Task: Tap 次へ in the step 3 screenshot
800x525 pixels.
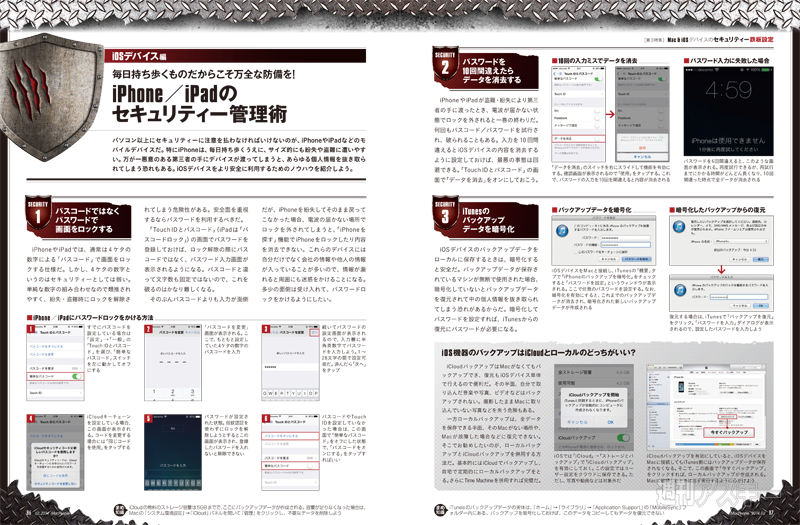Action: 314,332
